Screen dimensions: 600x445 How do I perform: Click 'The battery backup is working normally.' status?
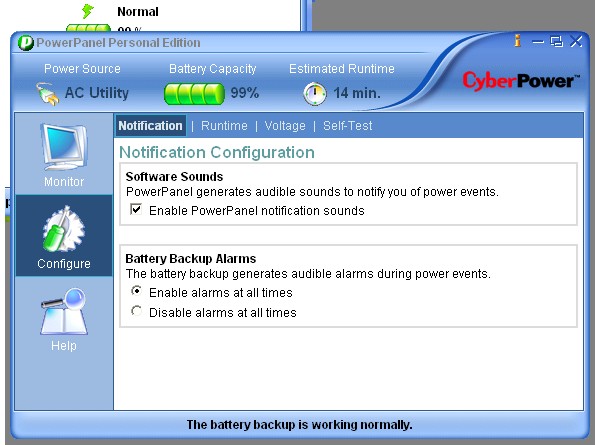pyautogui.click(x=299, y=425)
